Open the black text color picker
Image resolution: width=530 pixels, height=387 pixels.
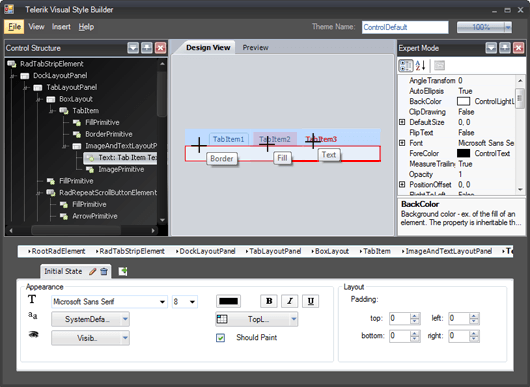(228, 301)
